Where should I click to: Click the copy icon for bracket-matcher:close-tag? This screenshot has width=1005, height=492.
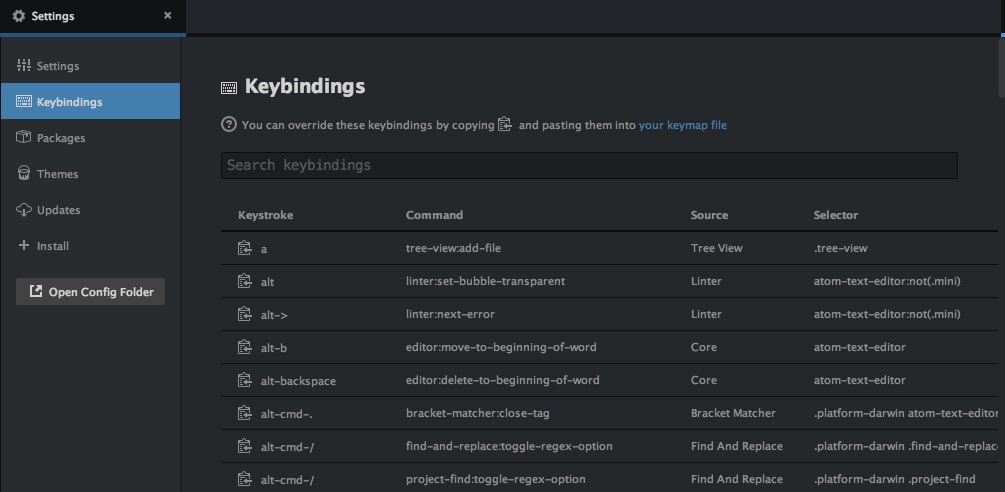[243, 413]
